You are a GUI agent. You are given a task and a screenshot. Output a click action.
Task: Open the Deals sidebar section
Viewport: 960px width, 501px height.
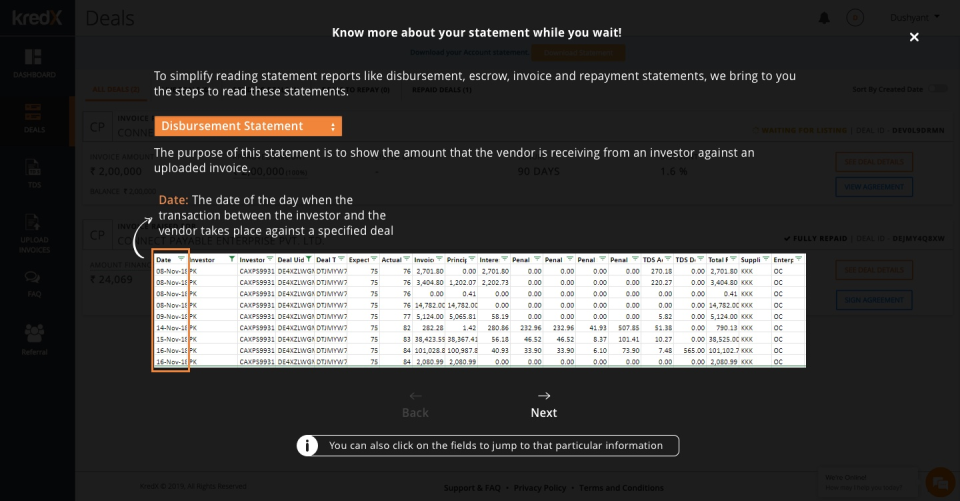point(34,117)
